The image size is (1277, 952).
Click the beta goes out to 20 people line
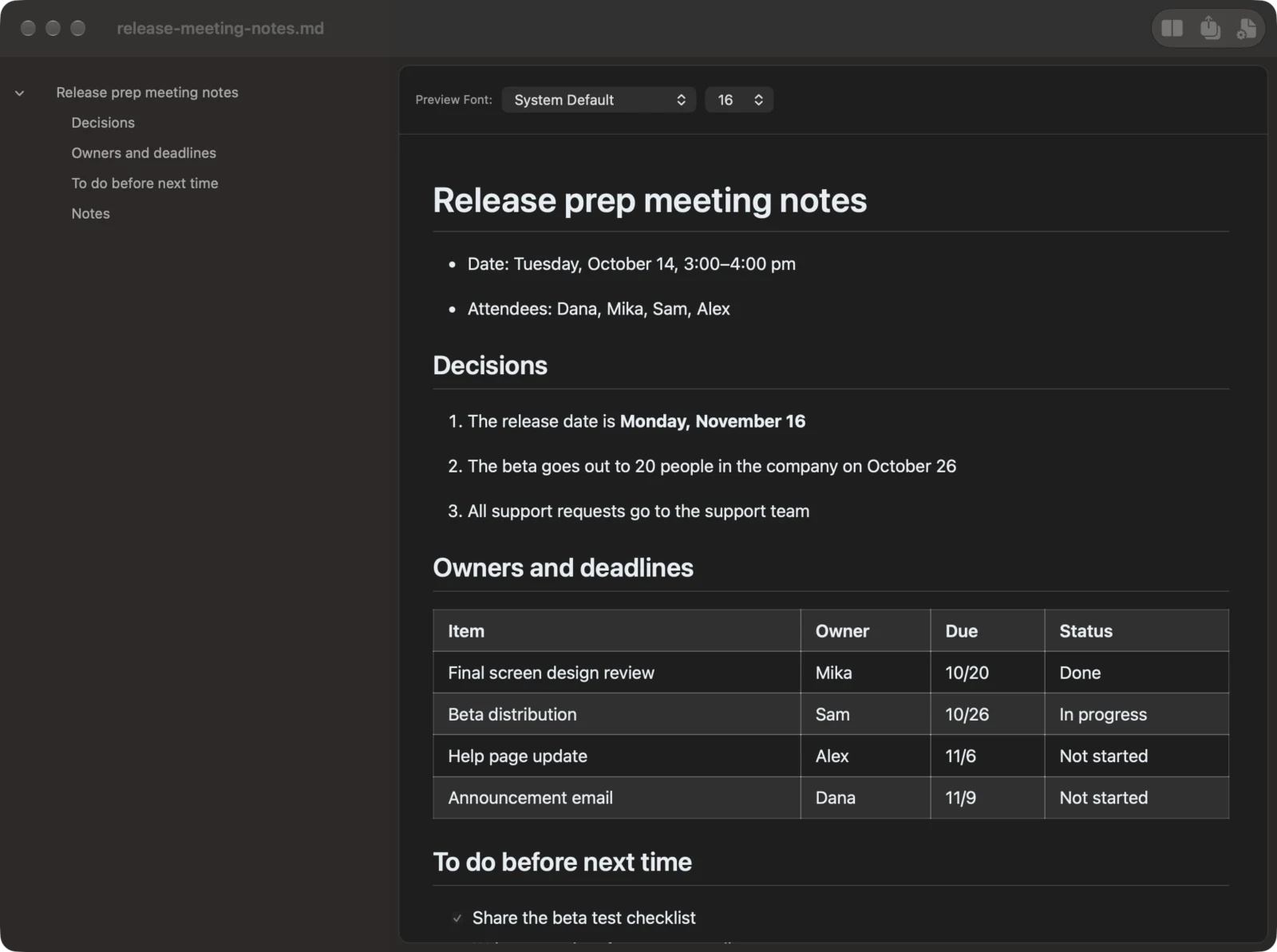[712, 466]
